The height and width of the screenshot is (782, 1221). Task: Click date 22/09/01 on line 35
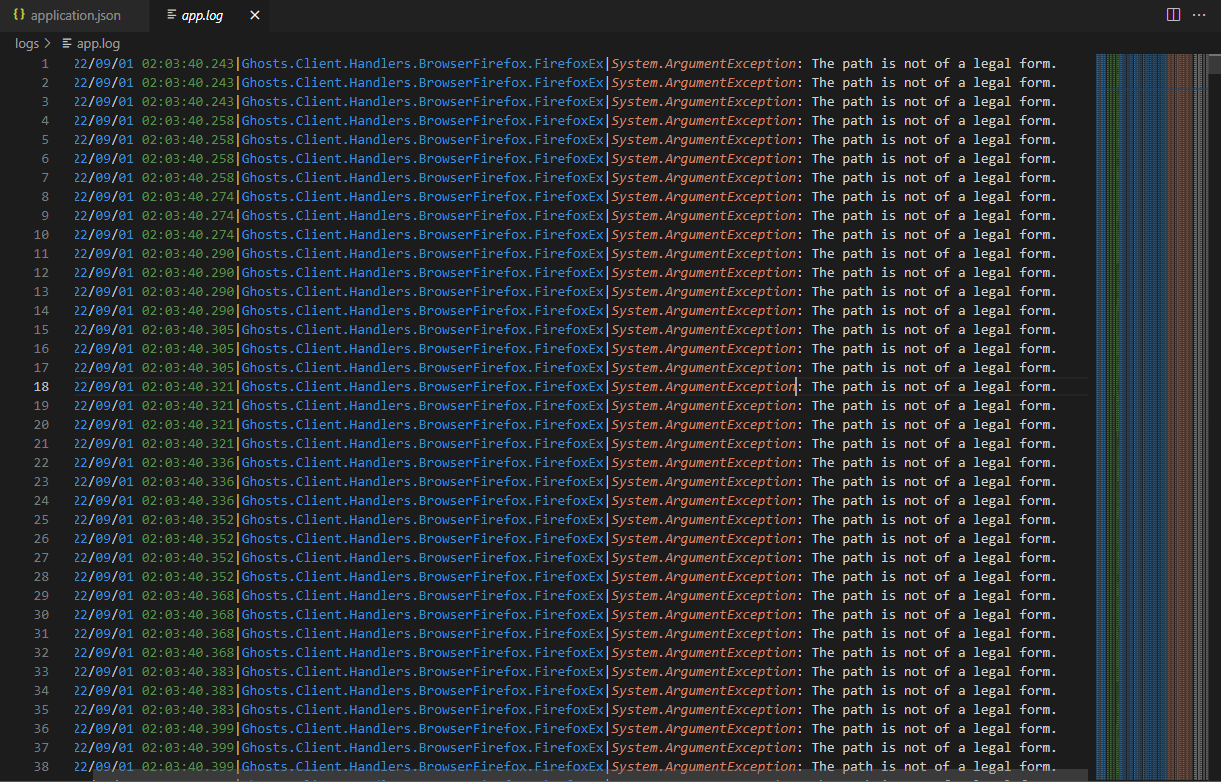point(104,710)
